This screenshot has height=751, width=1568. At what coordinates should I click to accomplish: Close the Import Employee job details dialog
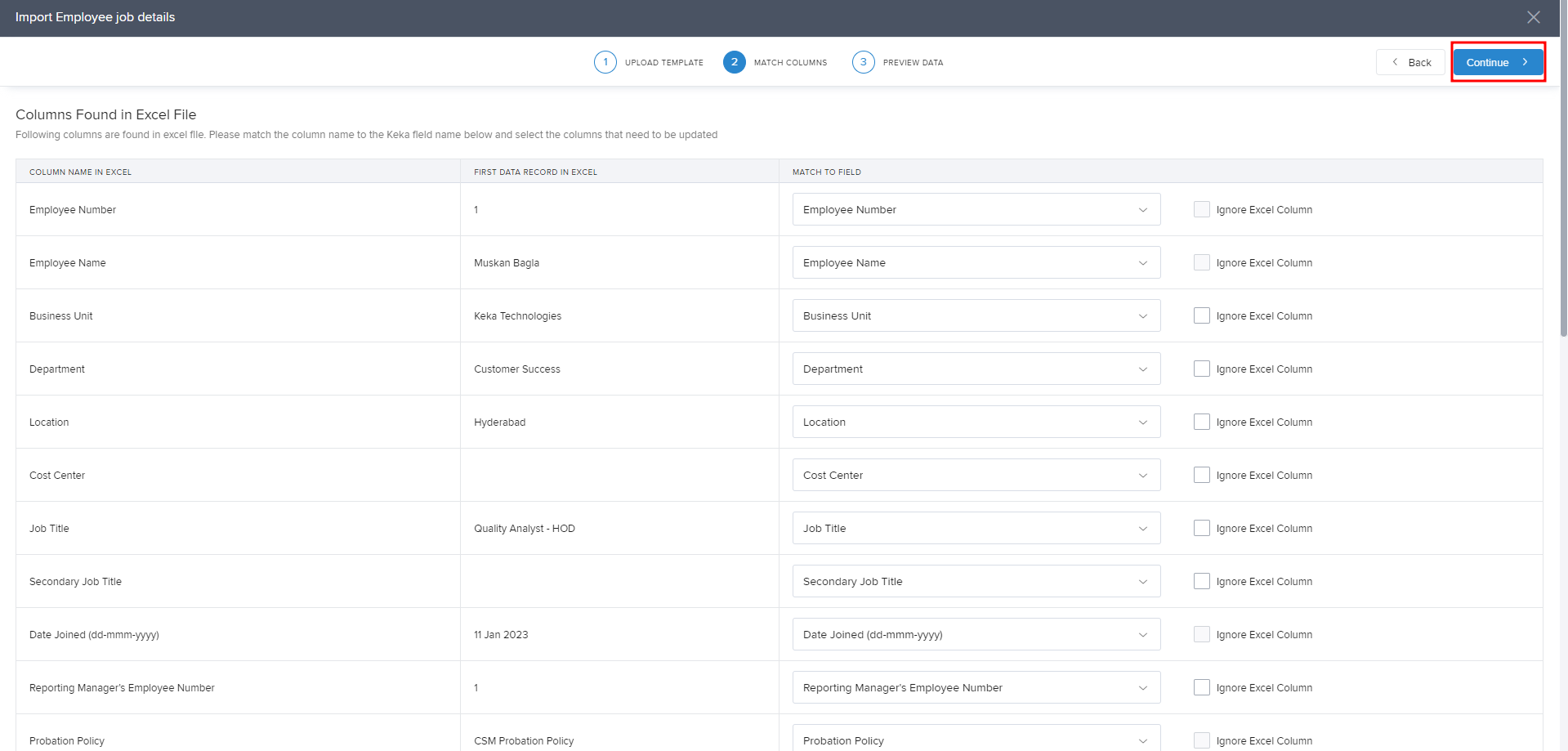click(x=1533, y=17)
